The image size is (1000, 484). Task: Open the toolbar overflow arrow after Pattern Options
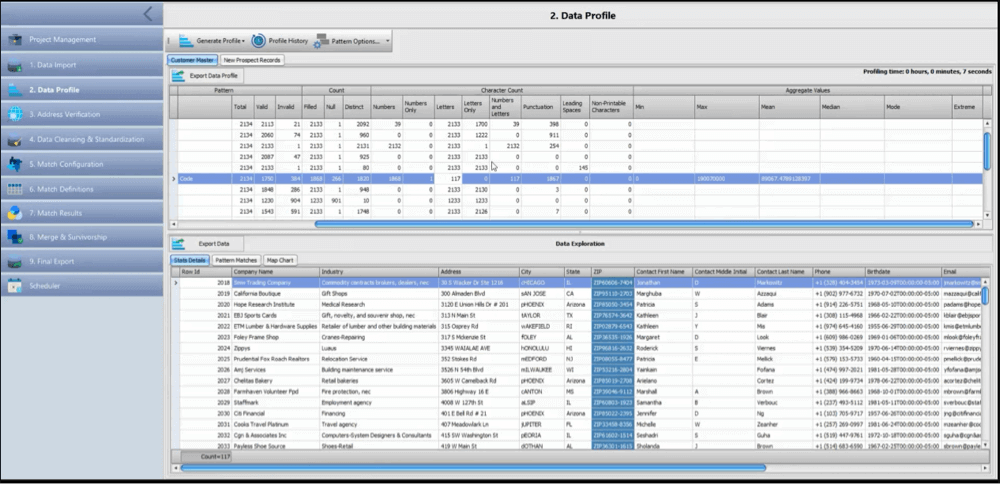coord(388,42)
